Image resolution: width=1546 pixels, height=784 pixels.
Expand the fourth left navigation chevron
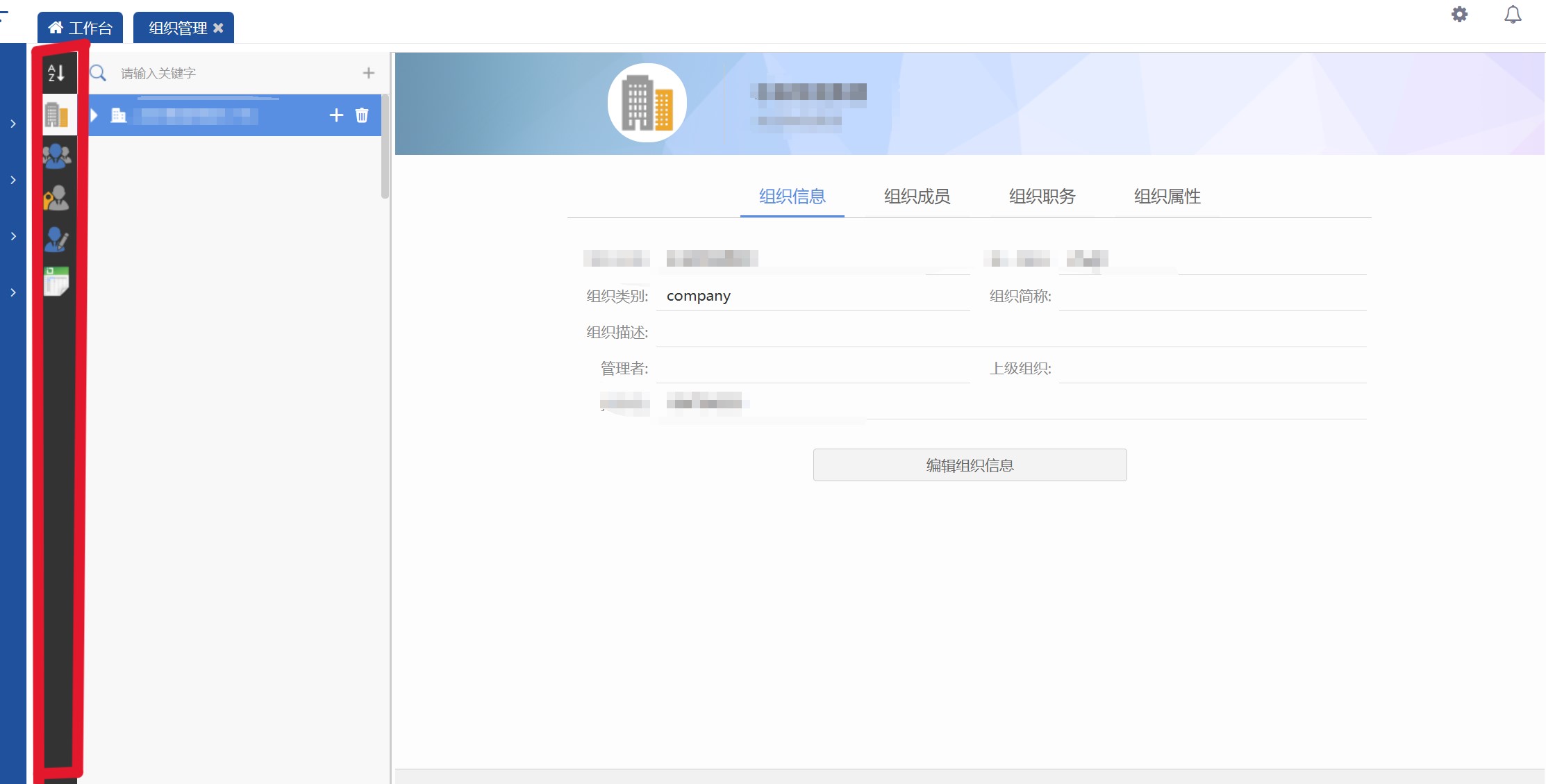[x=13, y=292]
